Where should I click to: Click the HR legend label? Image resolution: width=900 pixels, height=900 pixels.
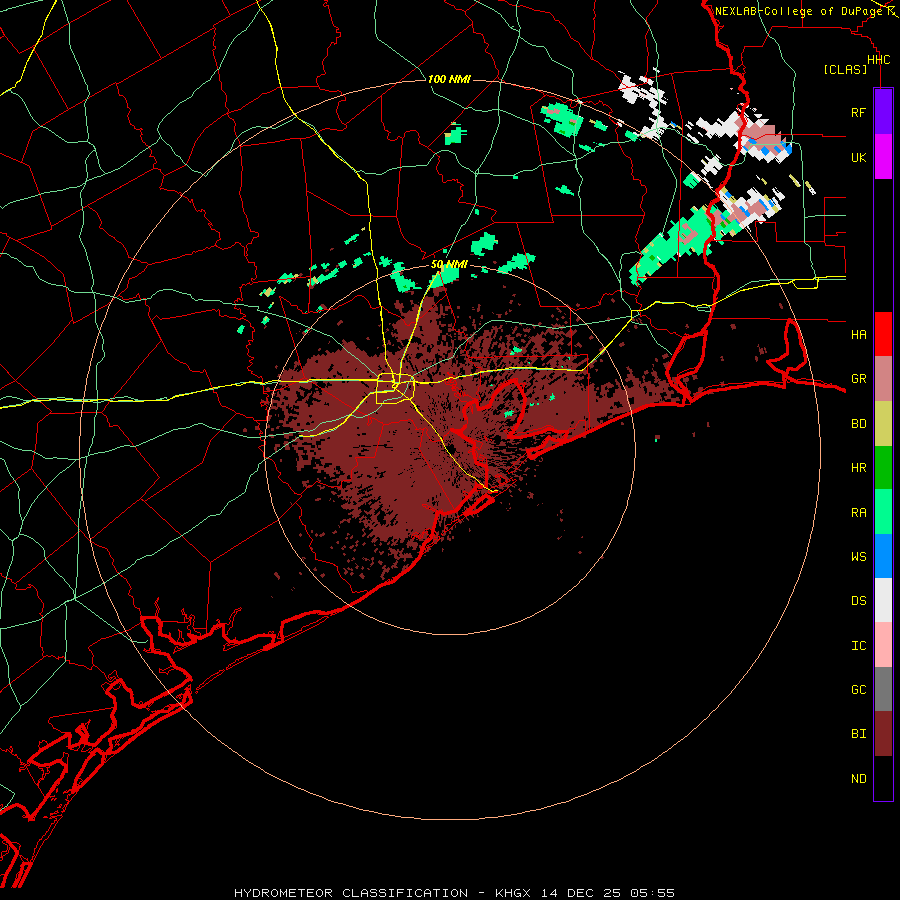click(858, 468)
